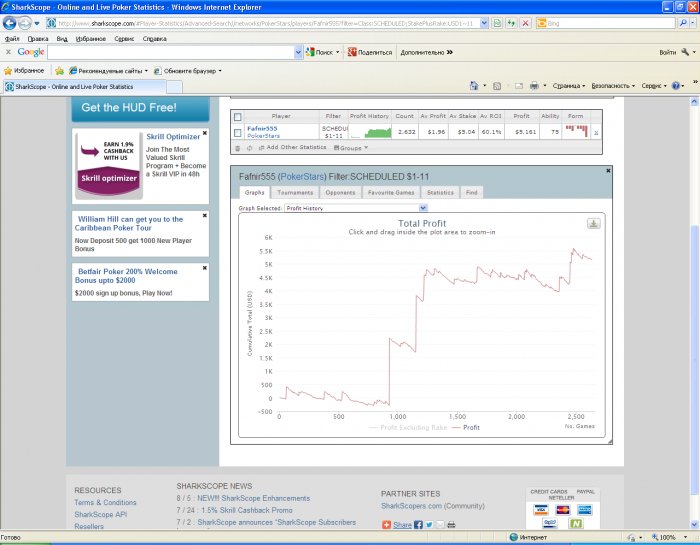700x545 pixels.
Task: Click the Twitter share icon in footer
Action: pyautogui.click(x=428, y=524)
